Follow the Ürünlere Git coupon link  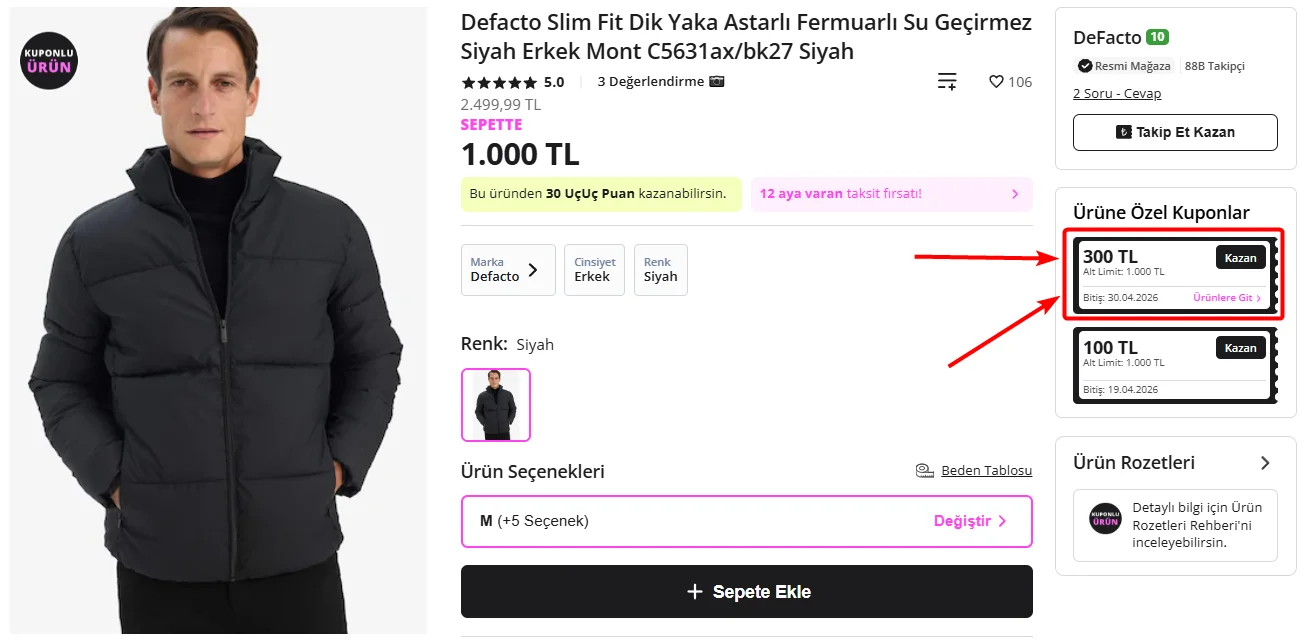[x=1227, y=298]
